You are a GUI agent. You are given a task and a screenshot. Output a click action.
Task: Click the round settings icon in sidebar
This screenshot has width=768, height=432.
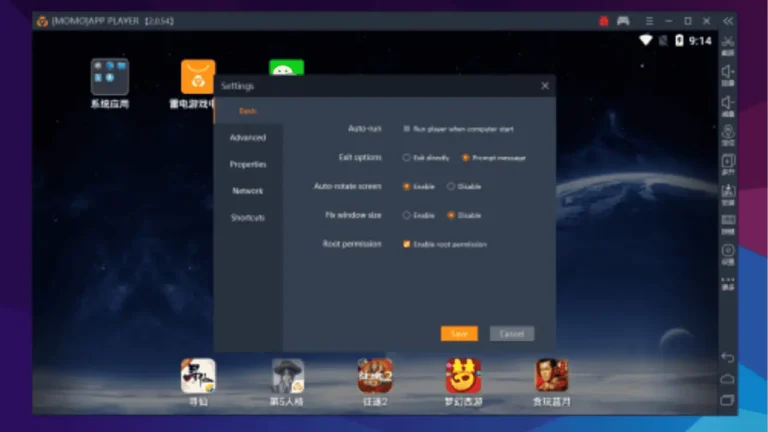tap(728, 250)
